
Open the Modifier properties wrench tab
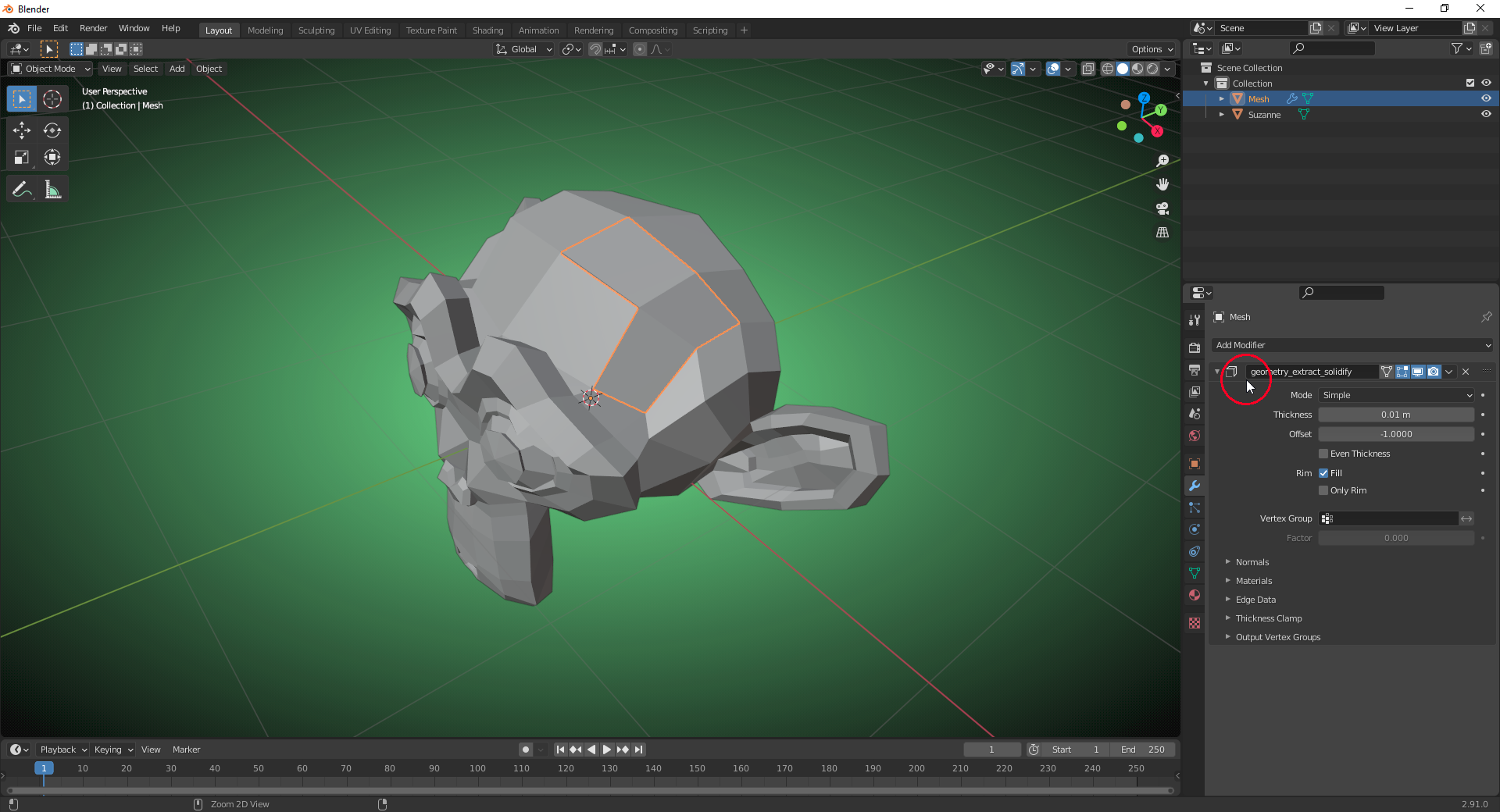point(1195,486)
